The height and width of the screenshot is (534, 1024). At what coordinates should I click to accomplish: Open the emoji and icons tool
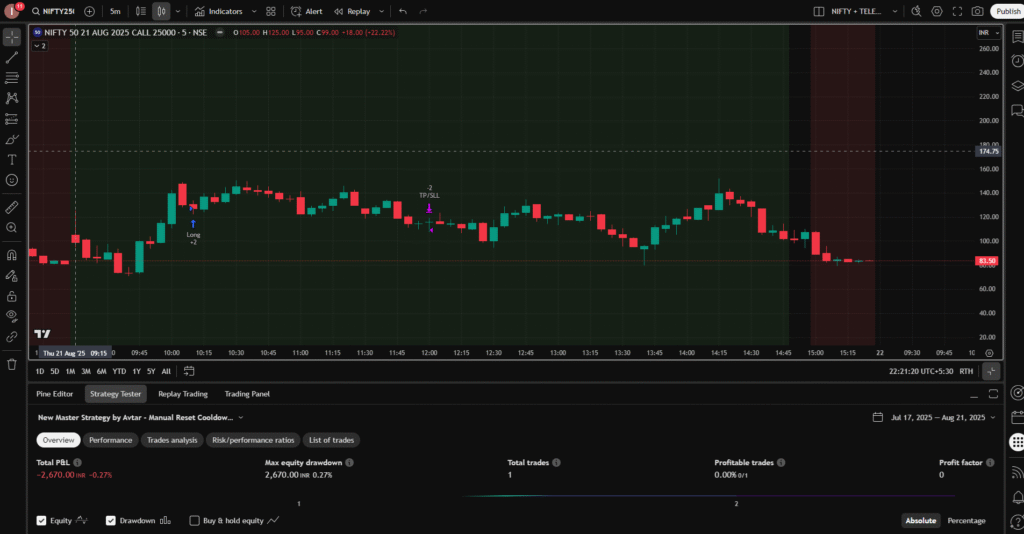(12, 180)
